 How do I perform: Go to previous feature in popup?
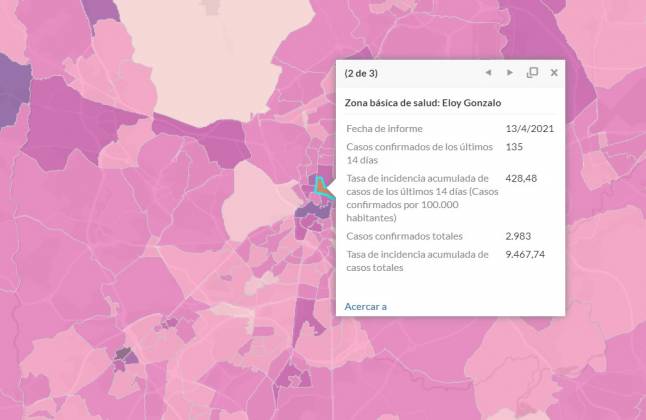click(x=488, y=73)
